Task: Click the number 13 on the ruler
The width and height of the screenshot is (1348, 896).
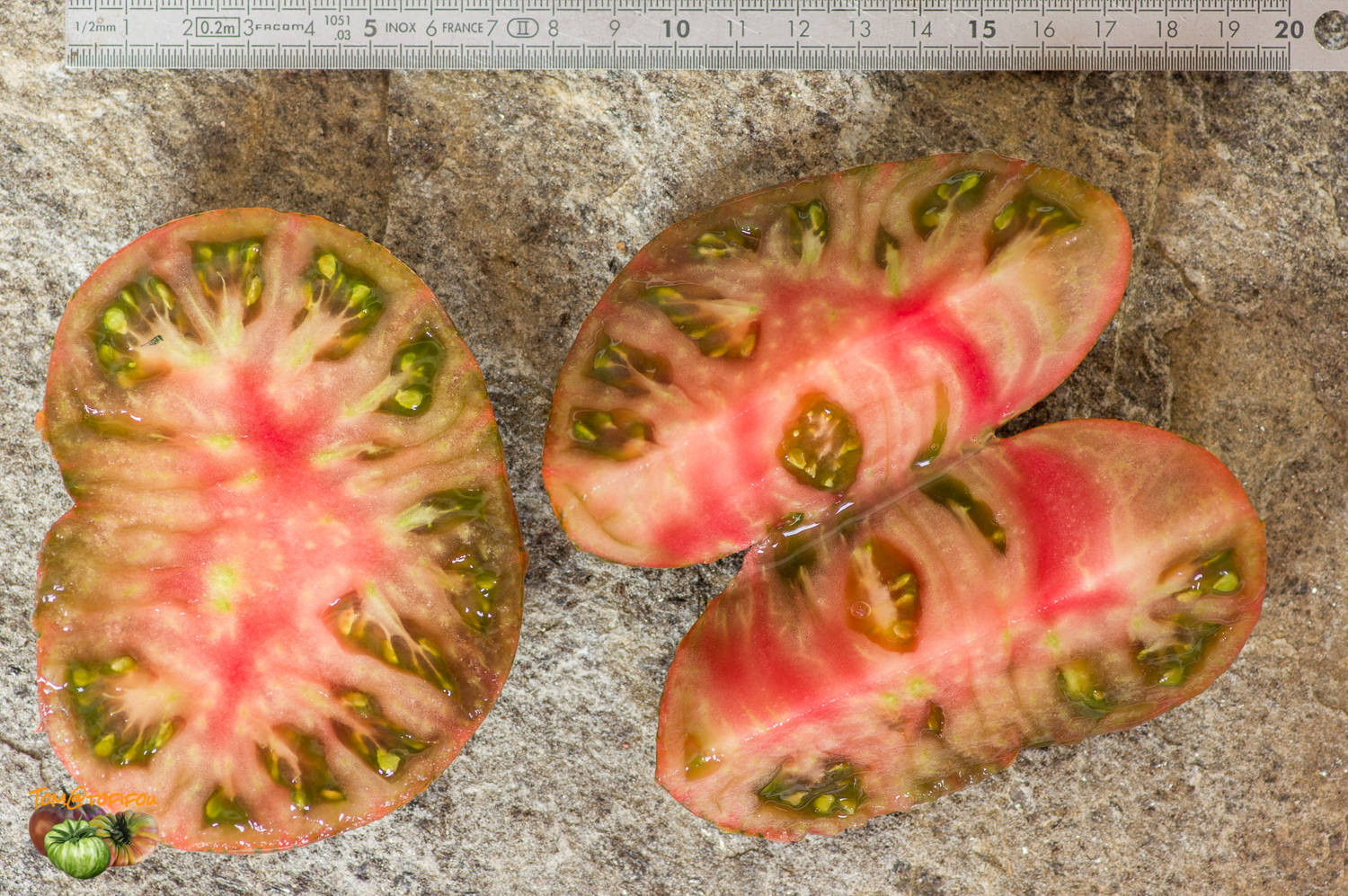Action: point(859,29)
